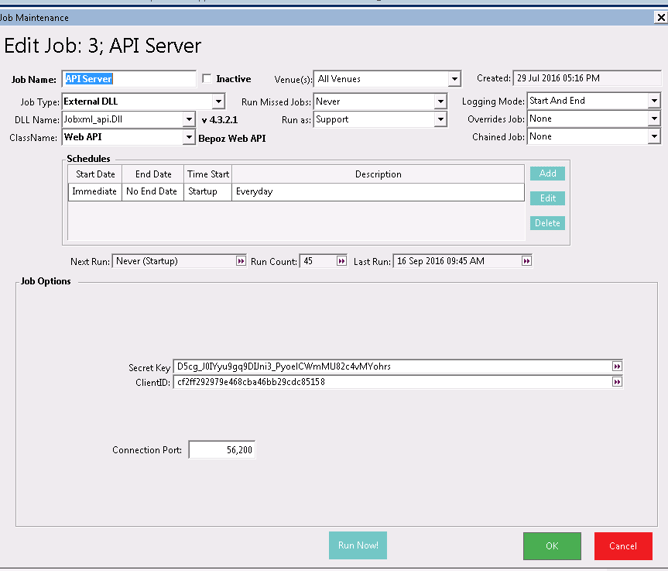Open the Run Missed Jobs dropdown
This screenshot has width=668, height=571.
pos(440,102)
